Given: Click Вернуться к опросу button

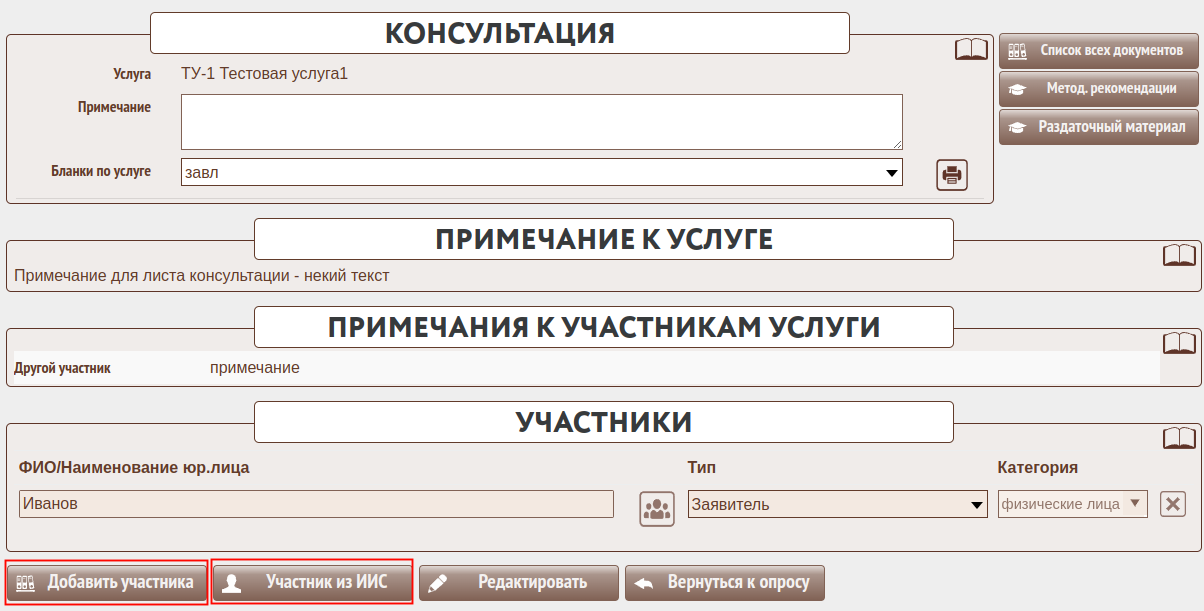Looking at the screenshot, I should tap(724, 582).
